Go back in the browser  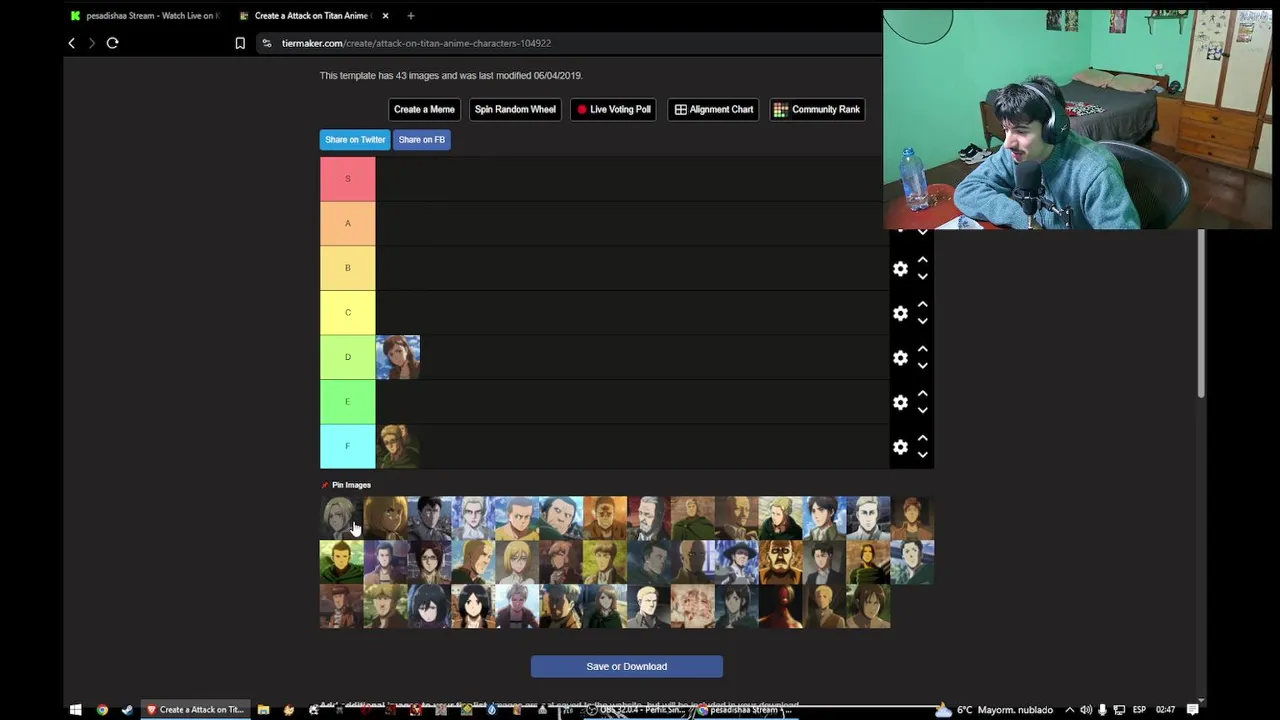pyautogui.click(x=71, y=43)
